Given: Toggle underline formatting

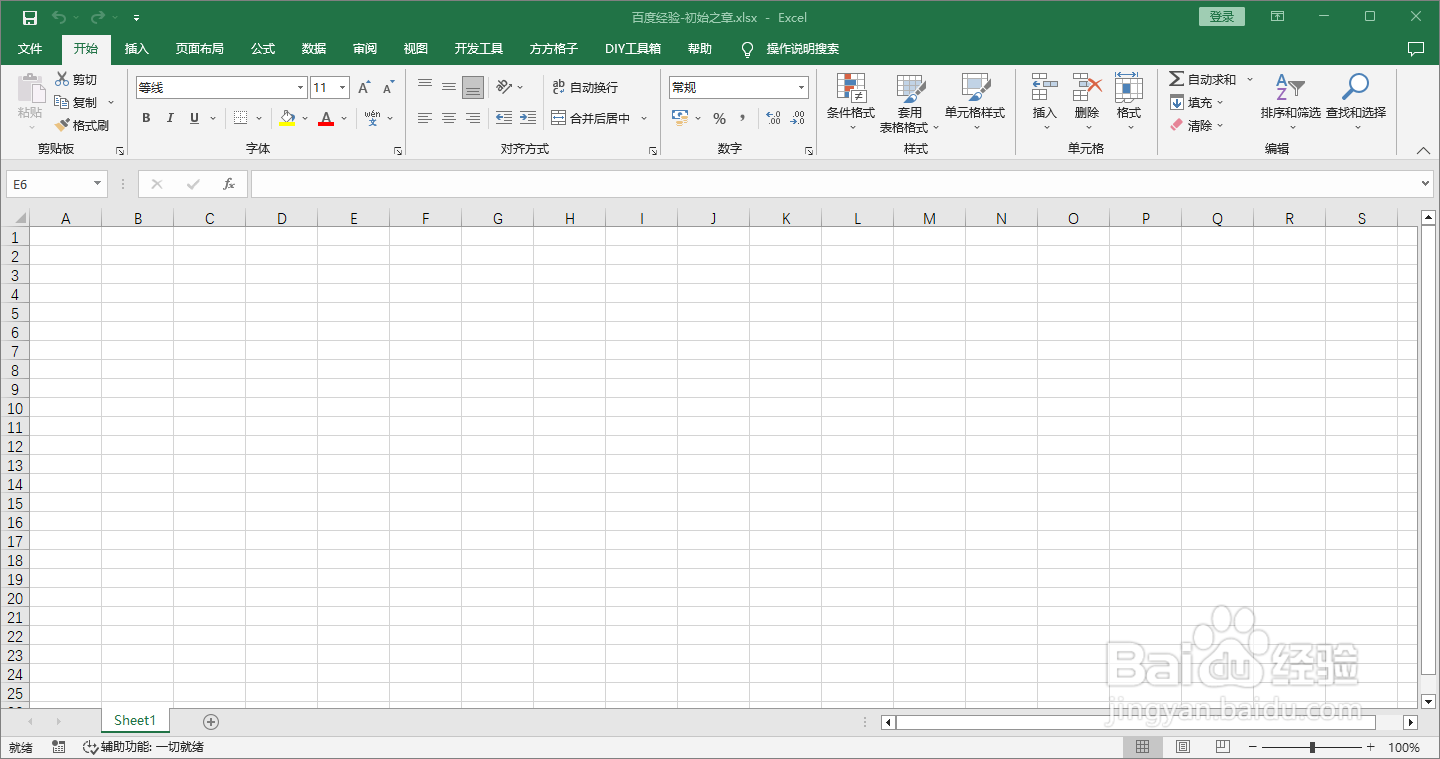Looking at the screenshot, I should click(x=194, y=118).
